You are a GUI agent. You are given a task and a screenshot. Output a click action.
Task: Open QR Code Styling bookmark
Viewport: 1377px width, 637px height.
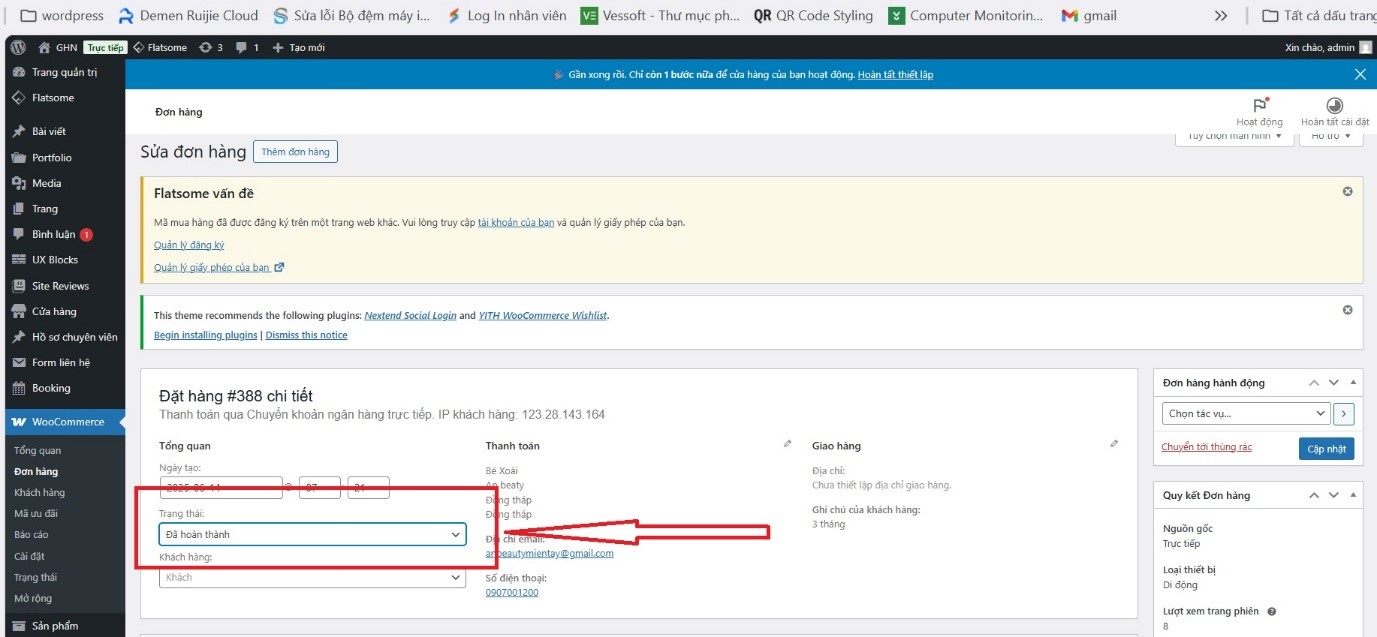pyautogui.click(x=813, y=16)
